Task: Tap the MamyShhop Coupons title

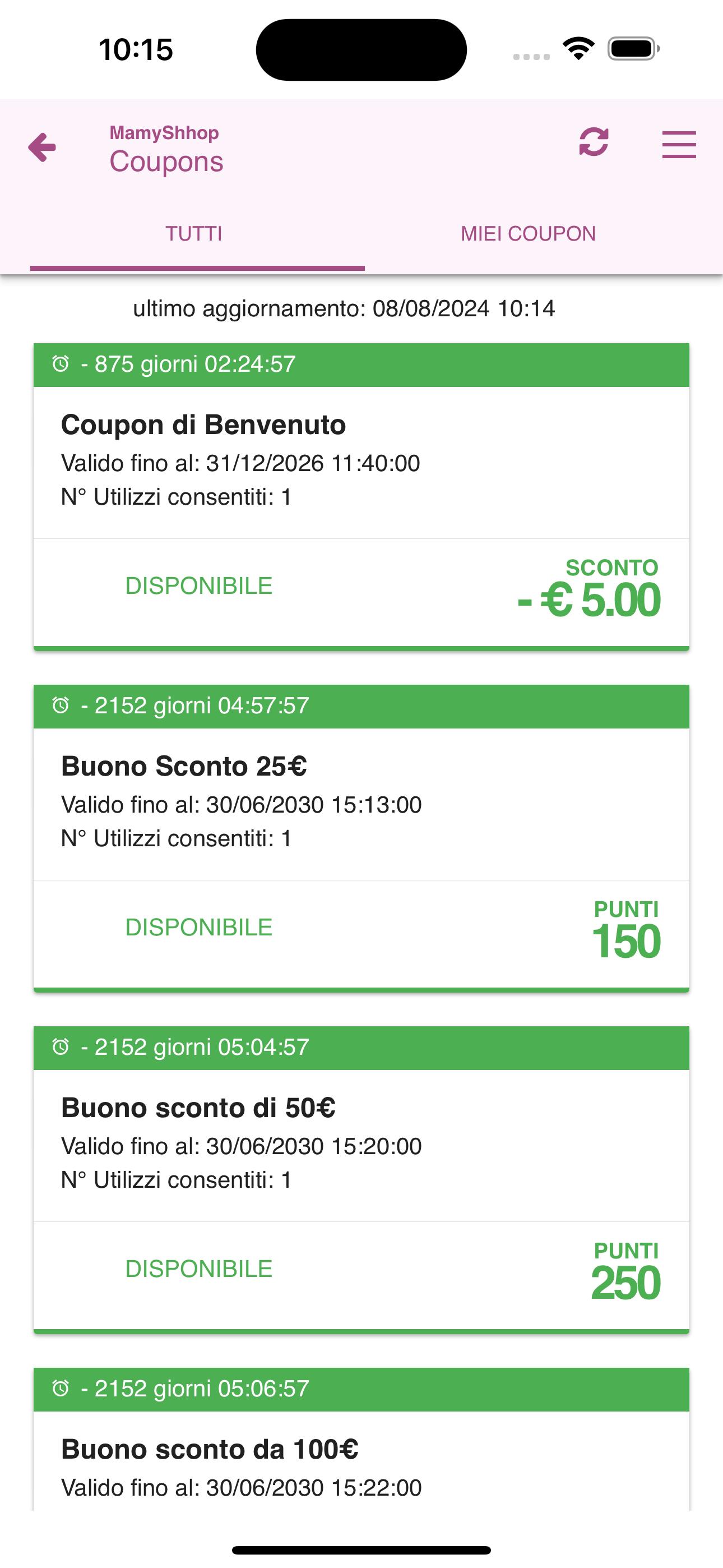Action: click(166, 149)
